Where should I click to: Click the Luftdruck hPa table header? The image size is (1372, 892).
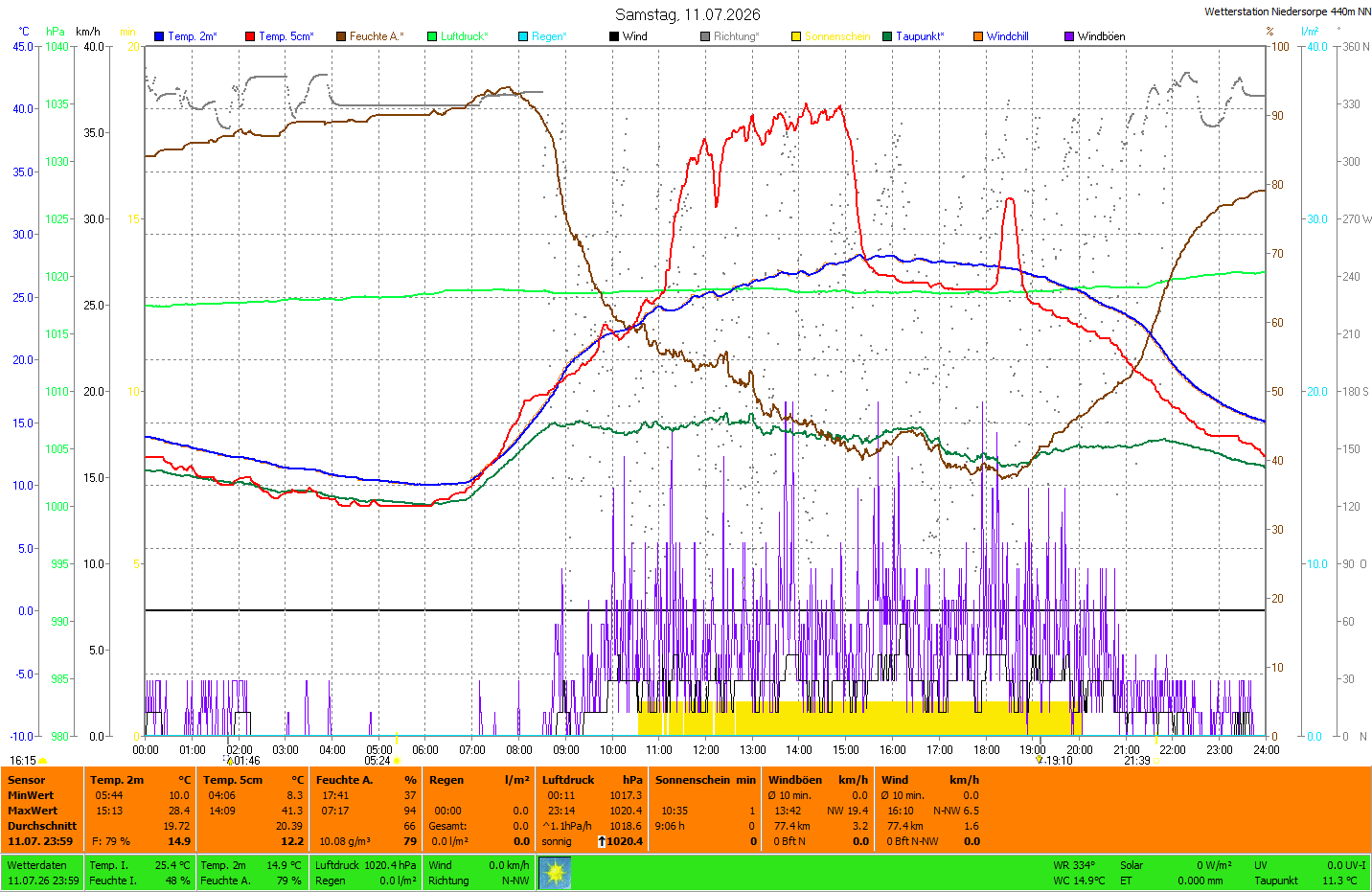coord(592,780)
